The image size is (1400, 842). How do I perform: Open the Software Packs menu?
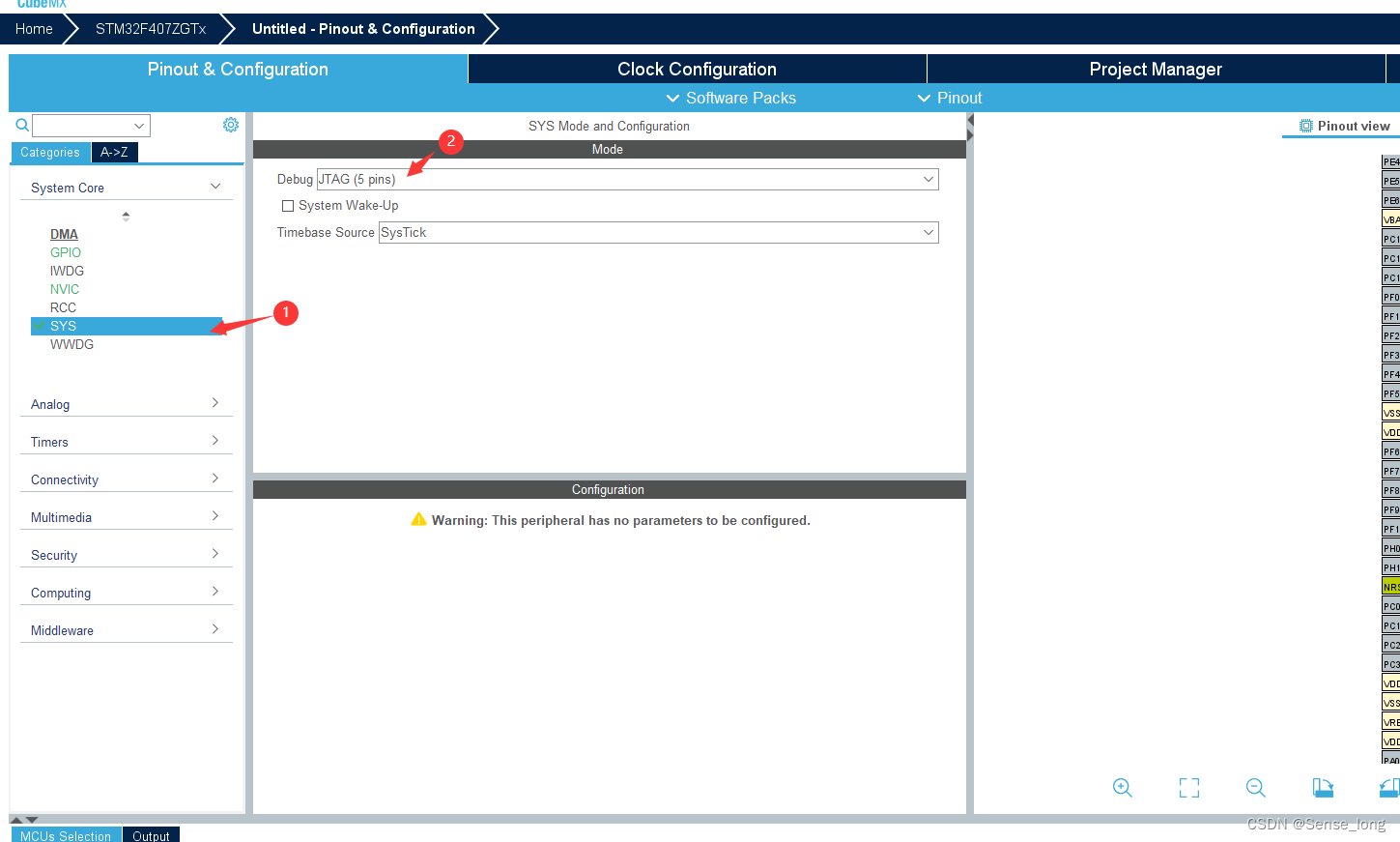731,98
